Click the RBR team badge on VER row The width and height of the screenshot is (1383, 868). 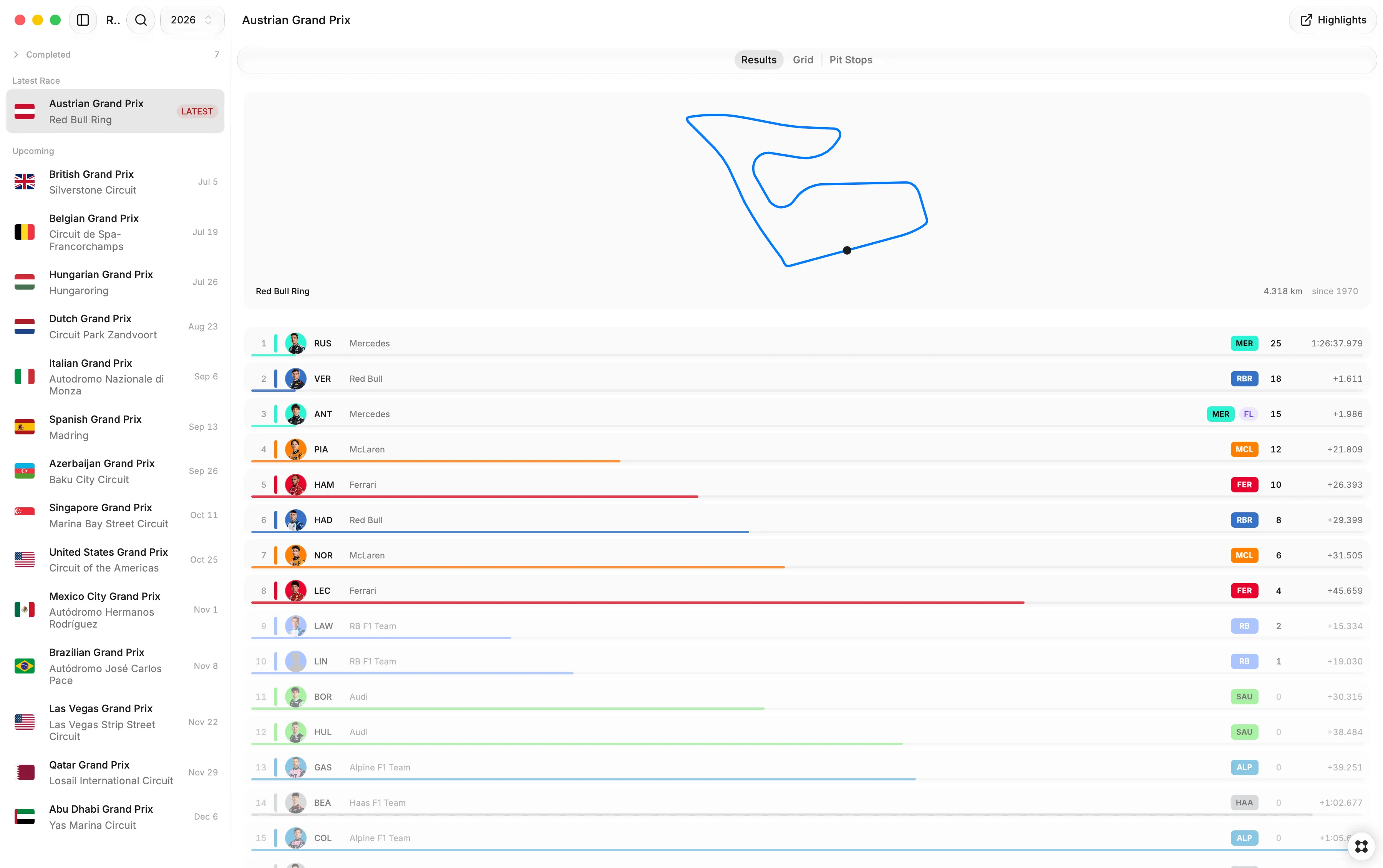pos(1244,379)
